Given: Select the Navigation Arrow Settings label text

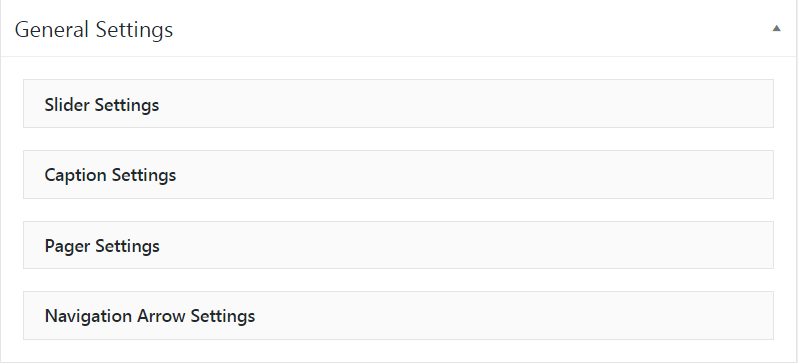Looking at the screenshot, I should (150, 316).
